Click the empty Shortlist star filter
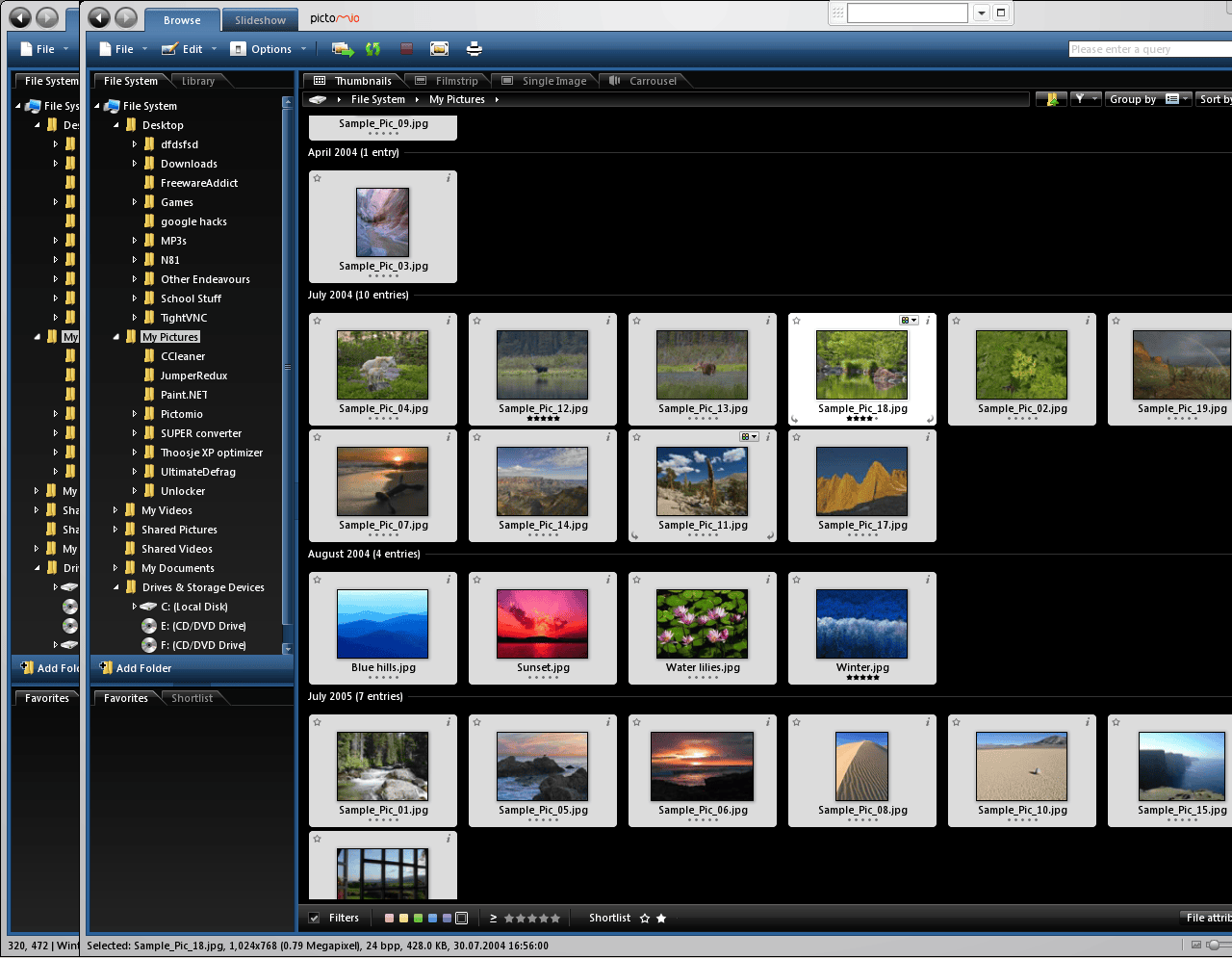Screen dimensions: 1232x959 (x=645, y=919)
